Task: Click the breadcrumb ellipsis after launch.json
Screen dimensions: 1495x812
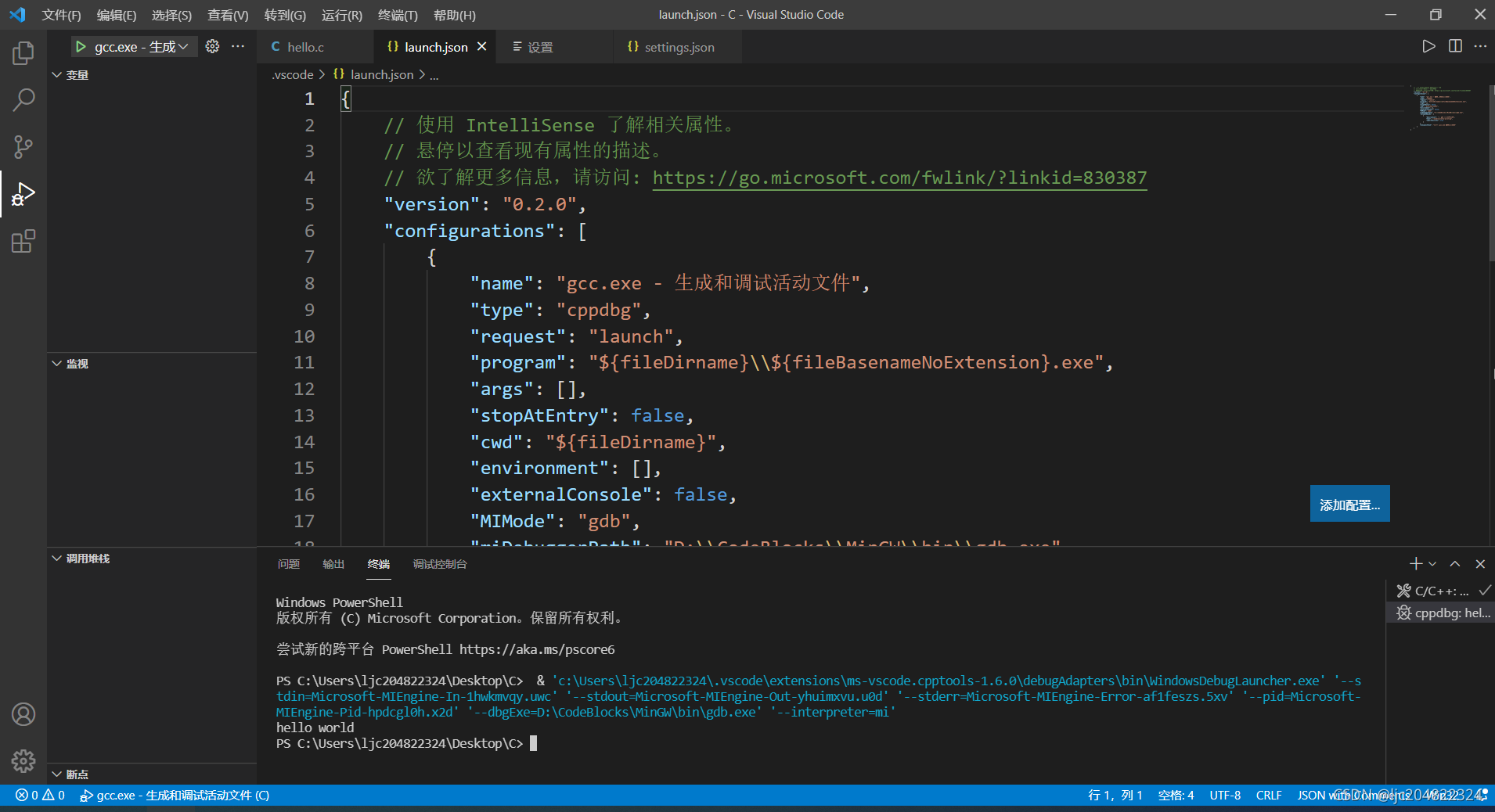Action: point(434,75)
